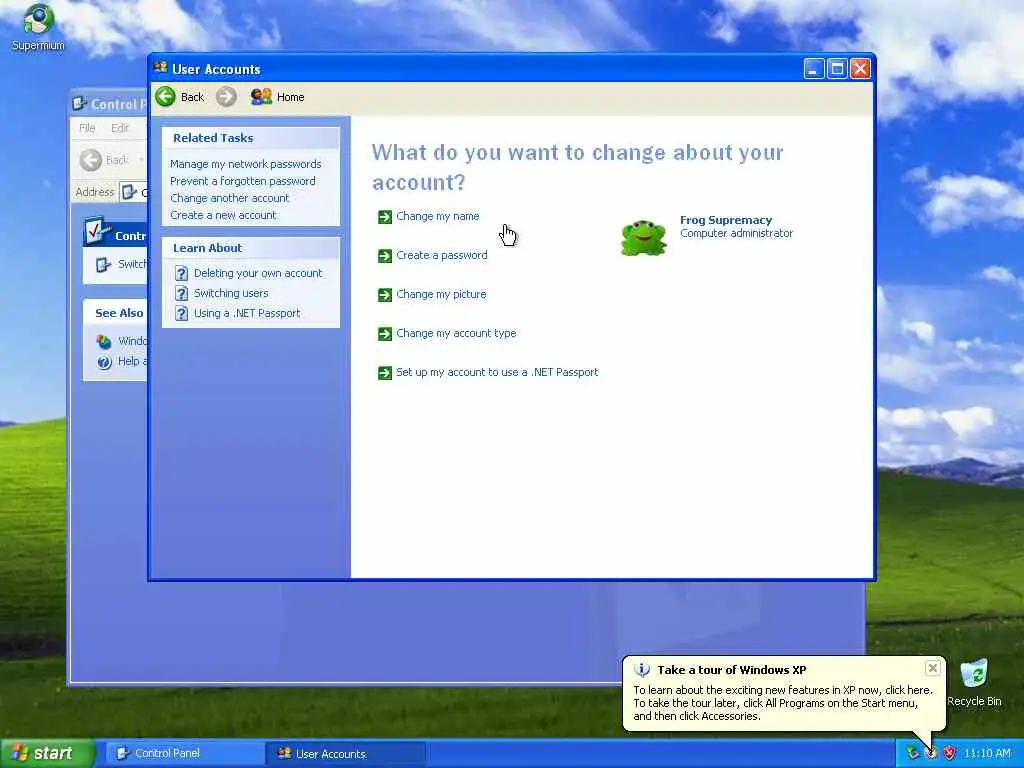Click the first green system tray icon
The width and height of the screenshot is (1024, 768).
click(912, 753)
